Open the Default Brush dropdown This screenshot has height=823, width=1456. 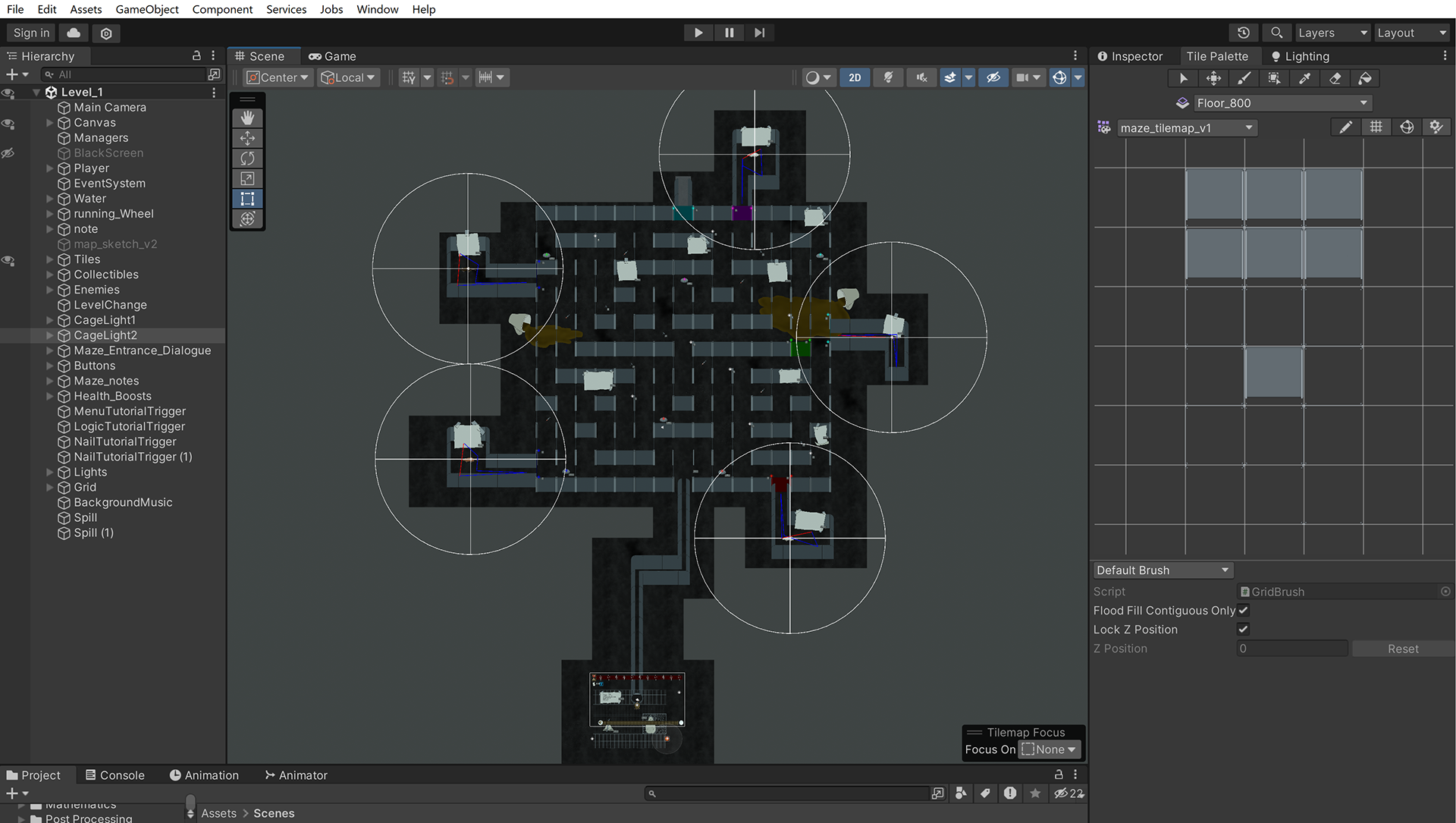click(x=1163, y=570)
